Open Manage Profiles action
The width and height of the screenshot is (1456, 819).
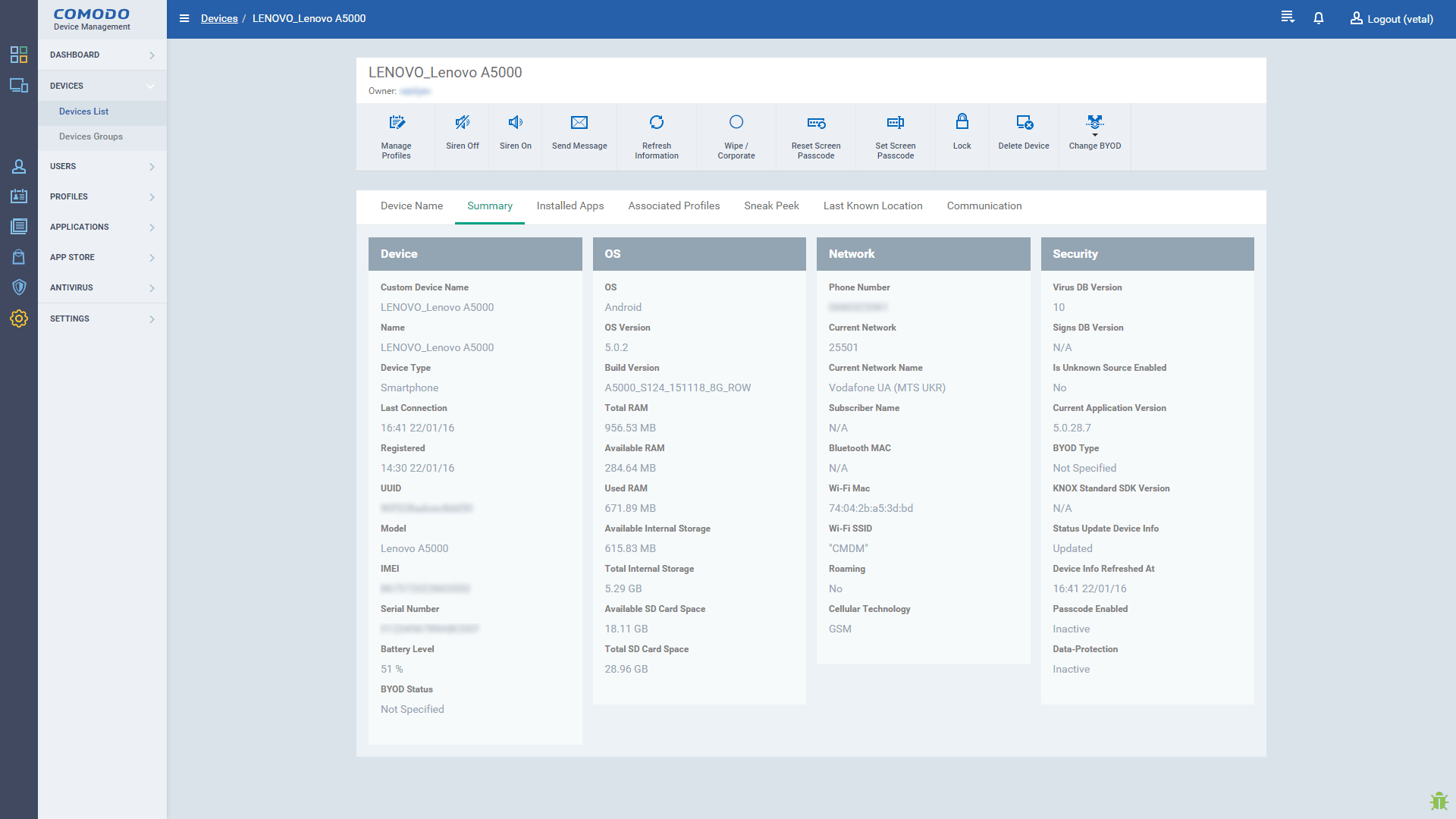tap(396, 136)
